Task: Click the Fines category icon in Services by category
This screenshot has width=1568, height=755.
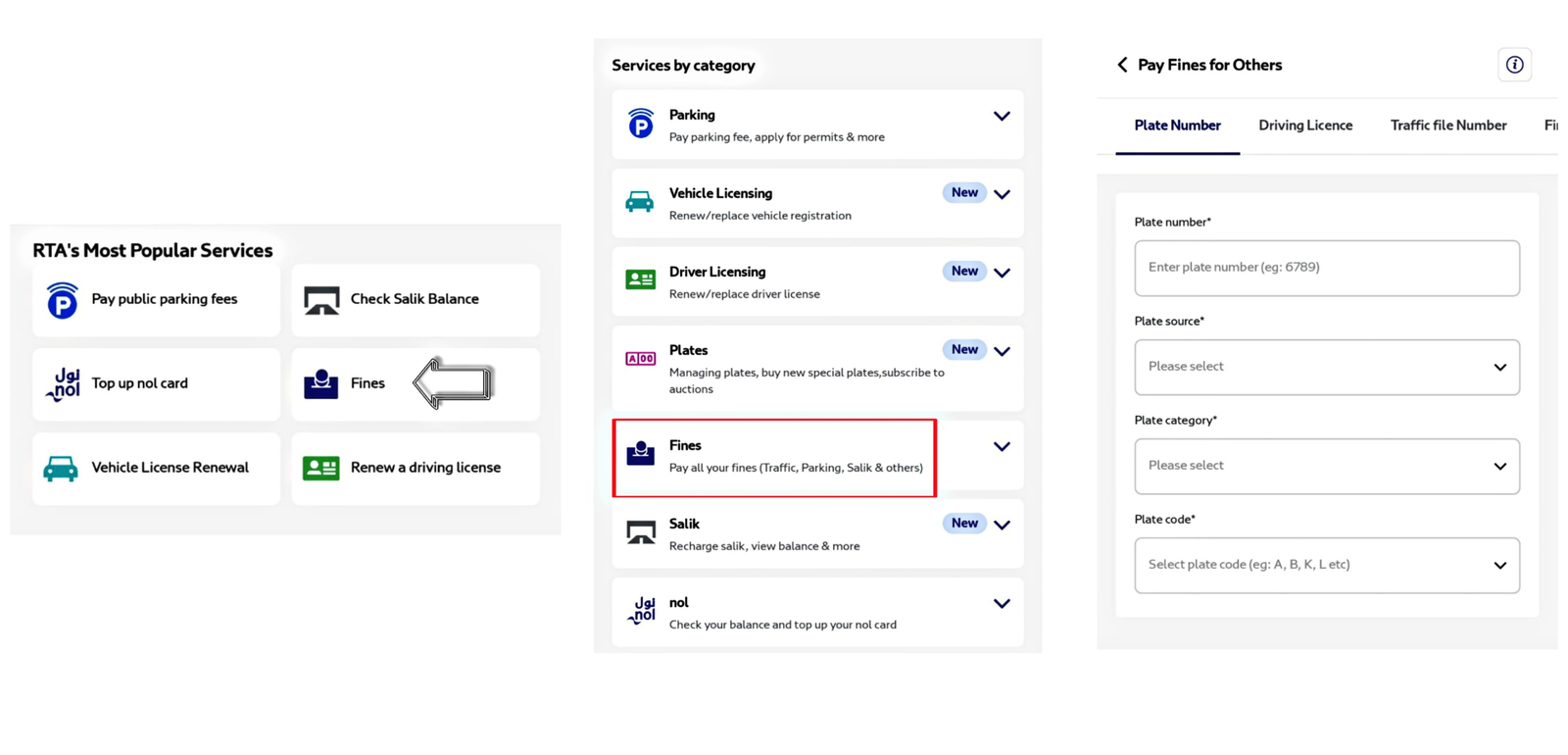Action: point(640,453)
